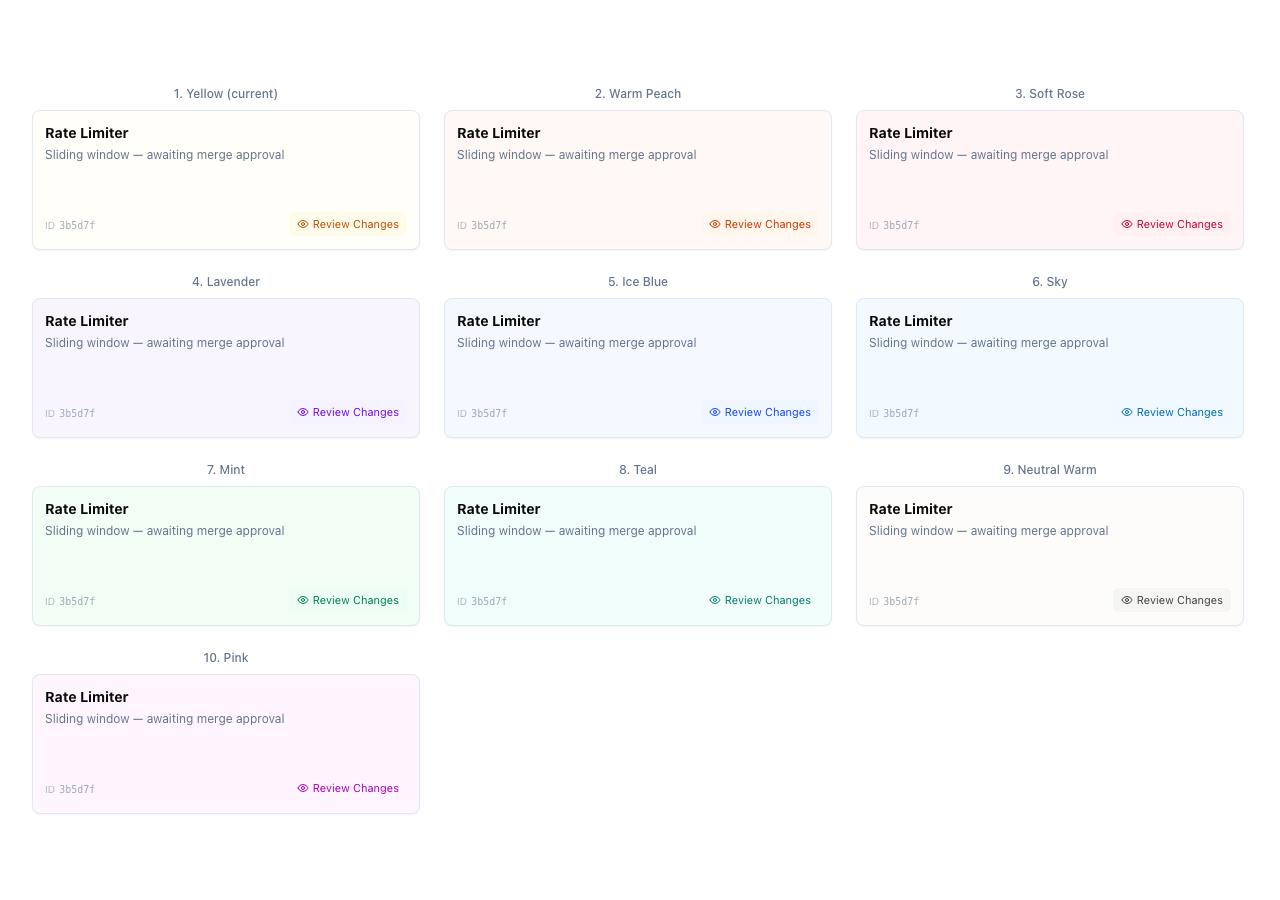Click the ID 3b5d7f text in Ice Blue card
The height and width of the screenshot is (900, 1280).
point(482,414)
